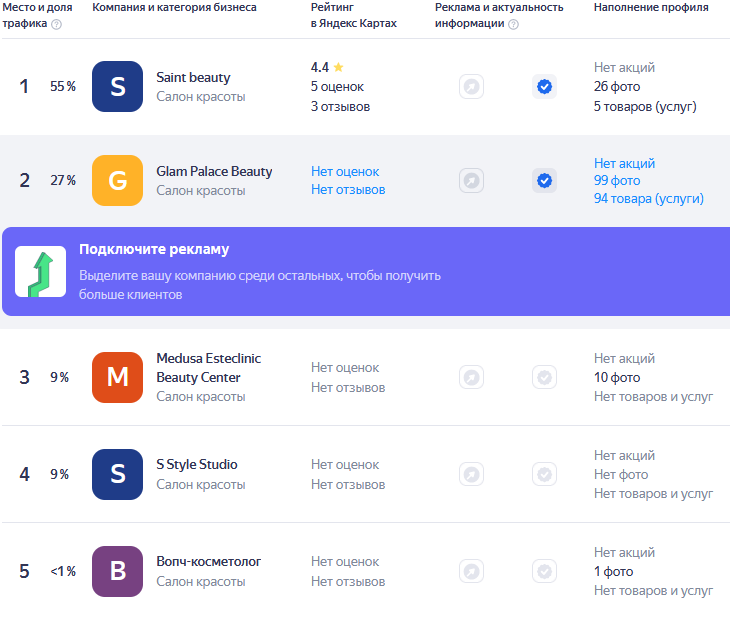Click the «27 %» traffic share value
Screen dimensions: 730x620
63,181
